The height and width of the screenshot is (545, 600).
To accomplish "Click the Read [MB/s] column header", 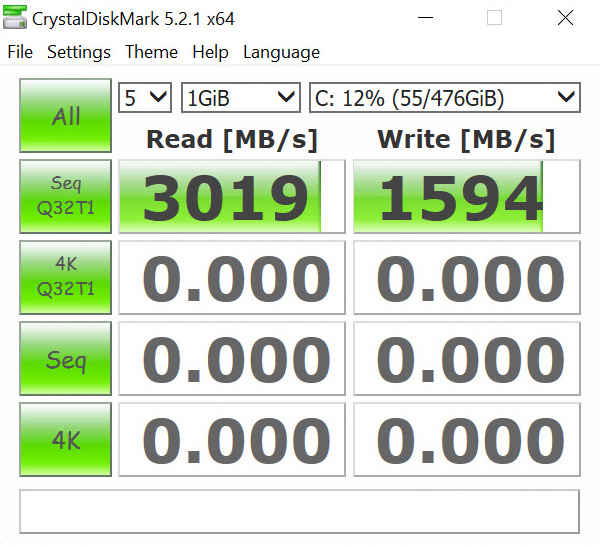I will click(232, 140).
